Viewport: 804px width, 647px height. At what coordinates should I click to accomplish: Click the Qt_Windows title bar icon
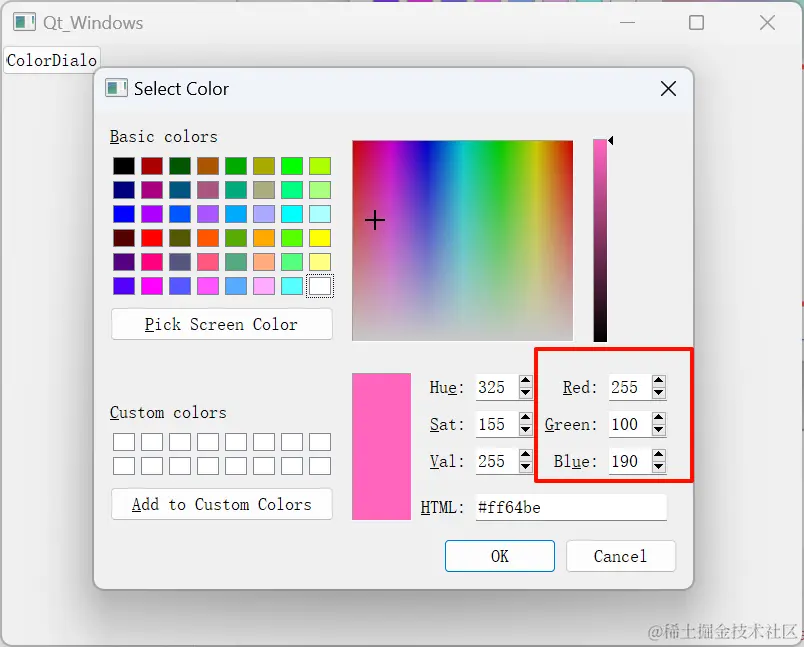(23, 21)
